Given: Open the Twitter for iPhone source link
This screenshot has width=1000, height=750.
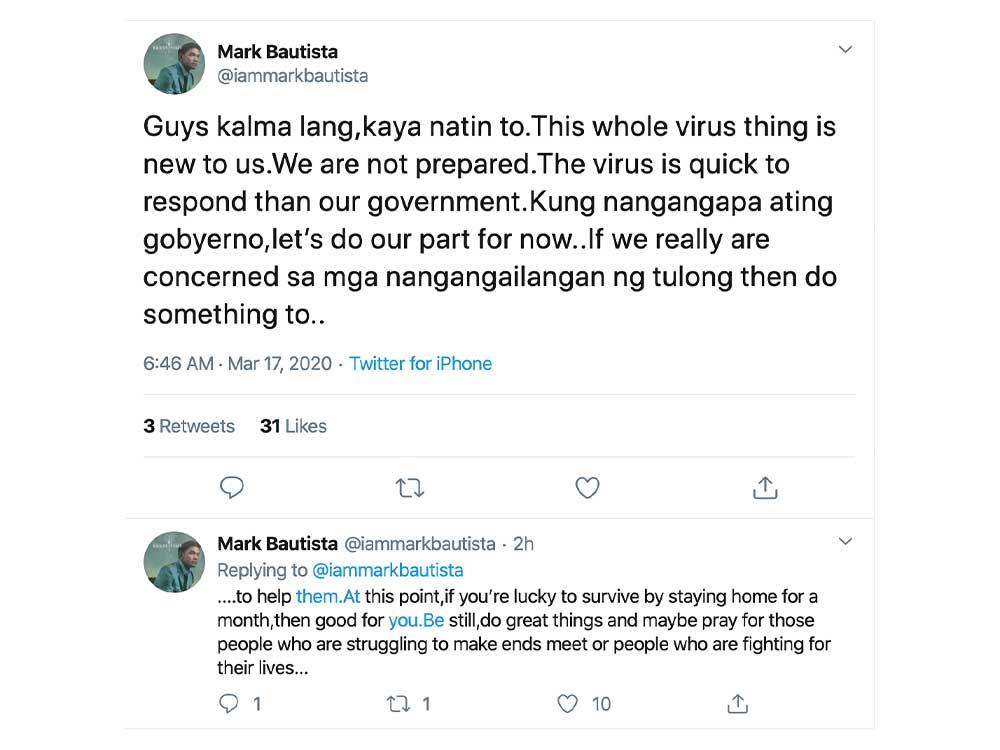Looking at the screenshot, I should click(x=420, y=364).
